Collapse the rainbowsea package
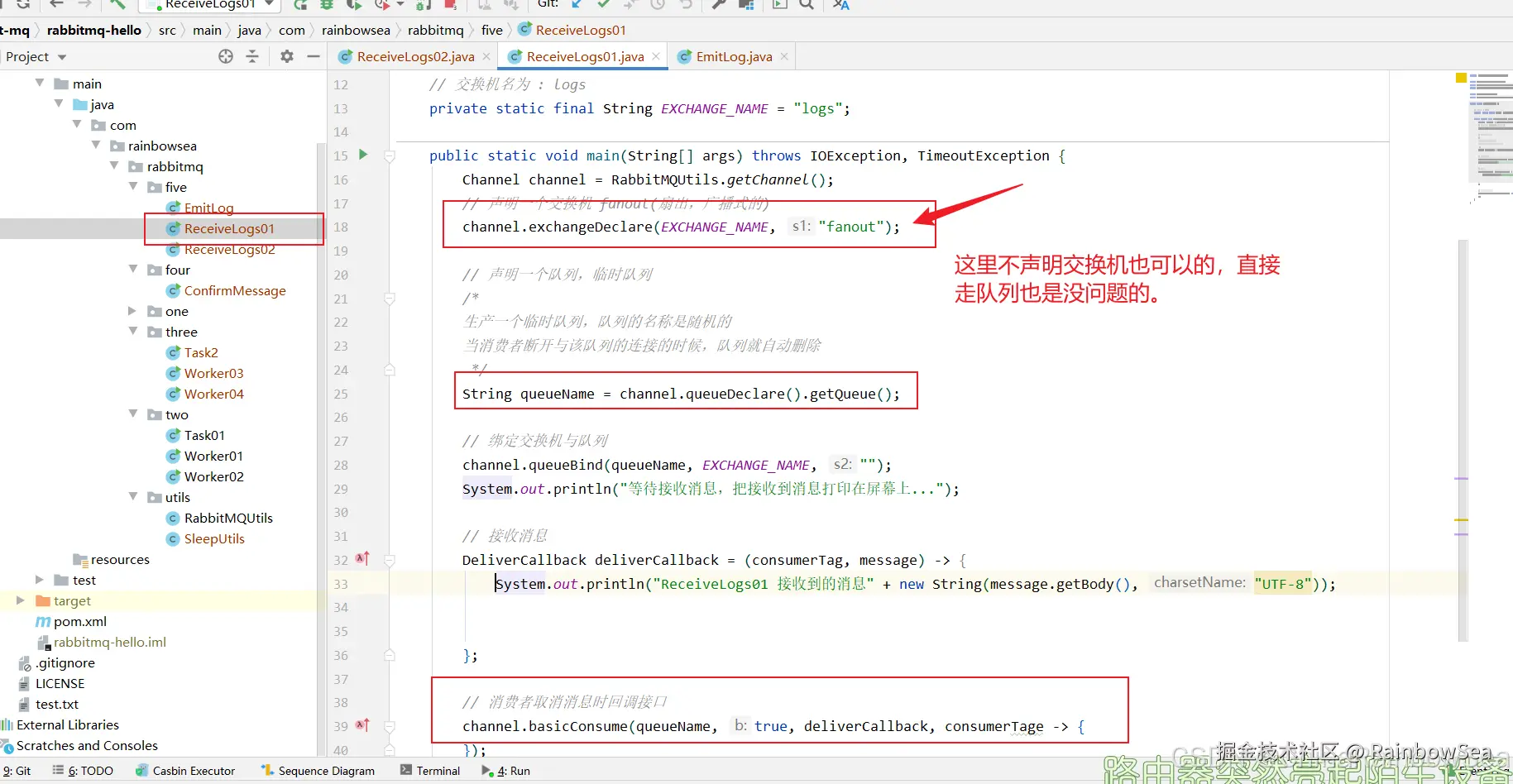The width and height of the screenshot is (1513, 784). pyautogui.click(x=96, y=145)
